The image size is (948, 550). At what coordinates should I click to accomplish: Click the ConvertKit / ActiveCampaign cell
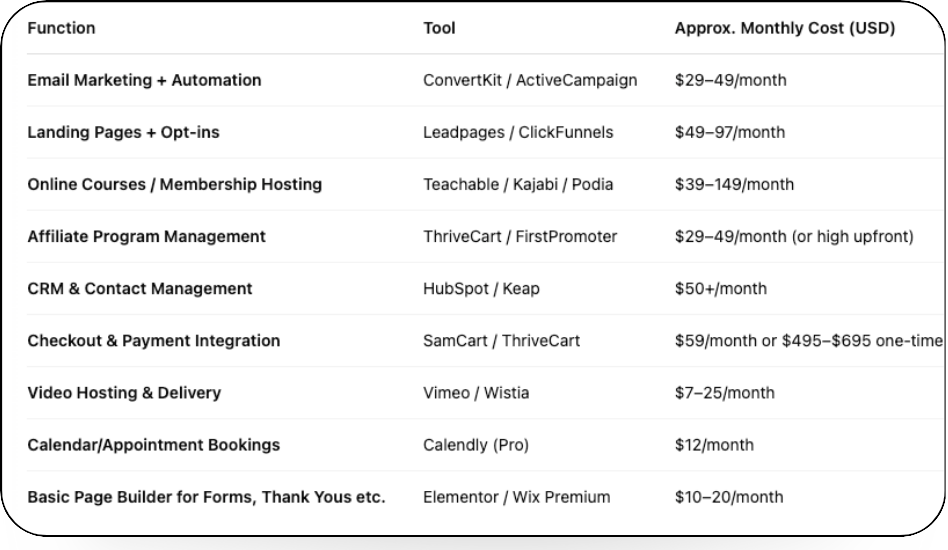530,80
